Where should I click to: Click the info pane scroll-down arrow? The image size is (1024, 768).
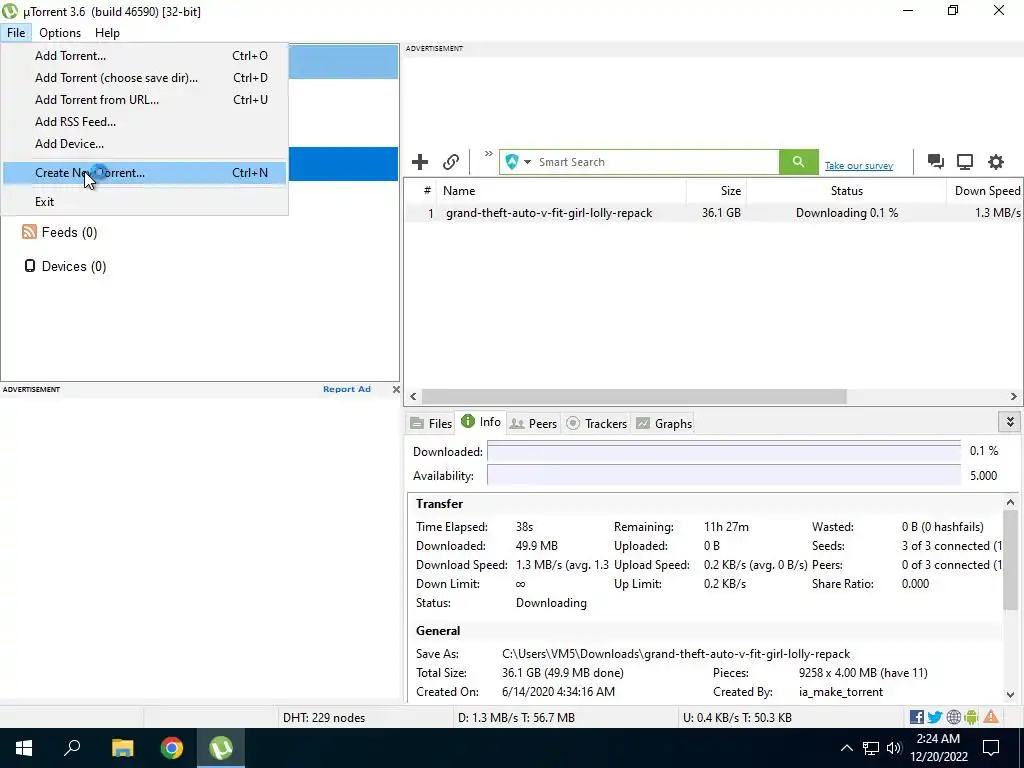click(x=1010, y=695)
